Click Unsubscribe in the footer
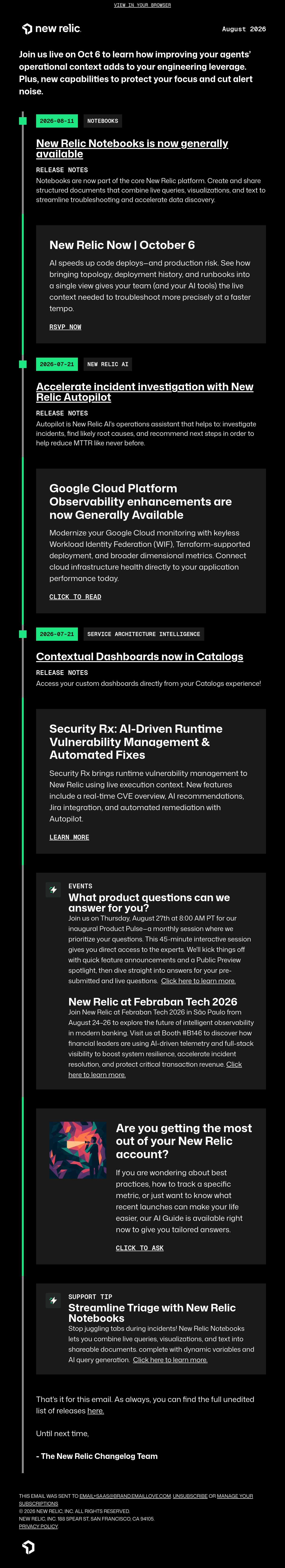Screen dimensions: 285x1568 (190, 1496)
